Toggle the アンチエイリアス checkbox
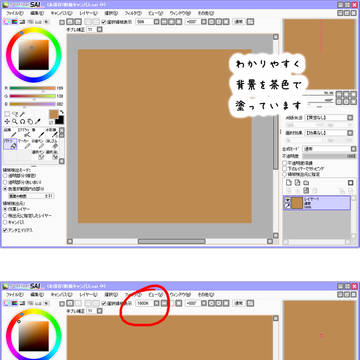Screen dimensions: 360x360 coord(5,230)
